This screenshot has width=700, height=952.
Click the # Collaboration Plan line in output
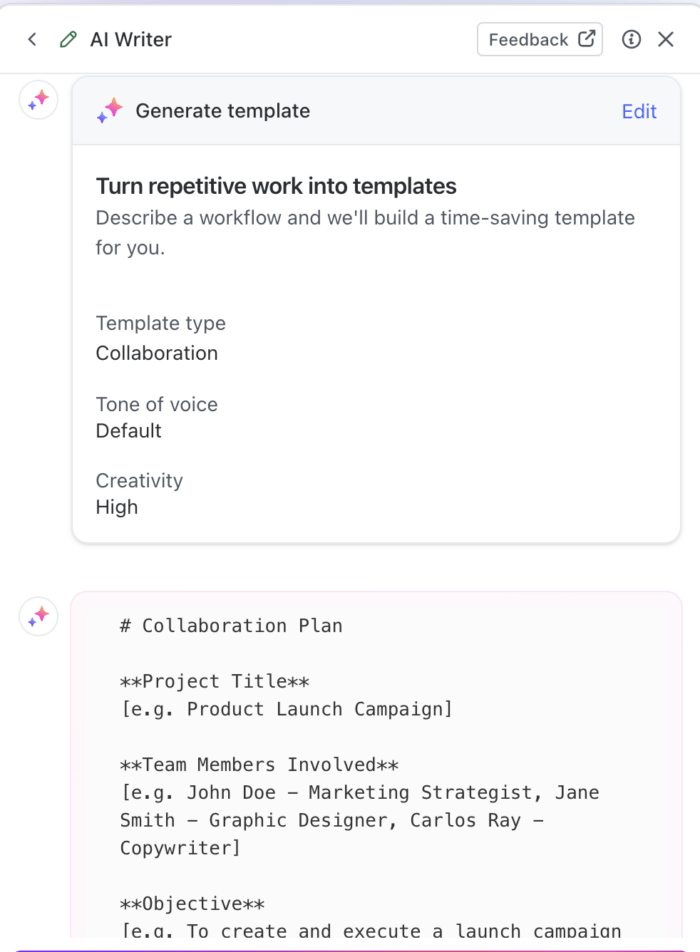(231, 626)
